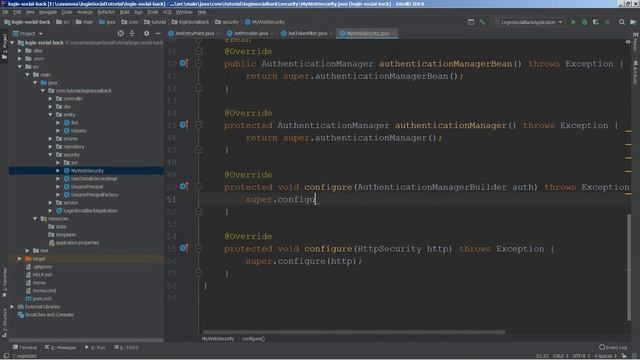Expand External Libraries node
Screen dimensions: 640x360
click(x=12, y=307)
